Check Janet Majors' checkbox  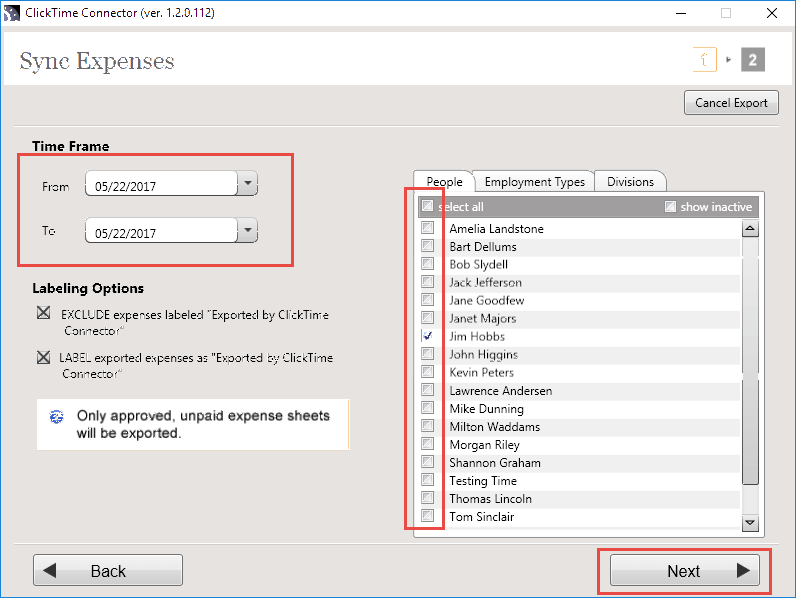pyautogui.click(x=427, y=318)
